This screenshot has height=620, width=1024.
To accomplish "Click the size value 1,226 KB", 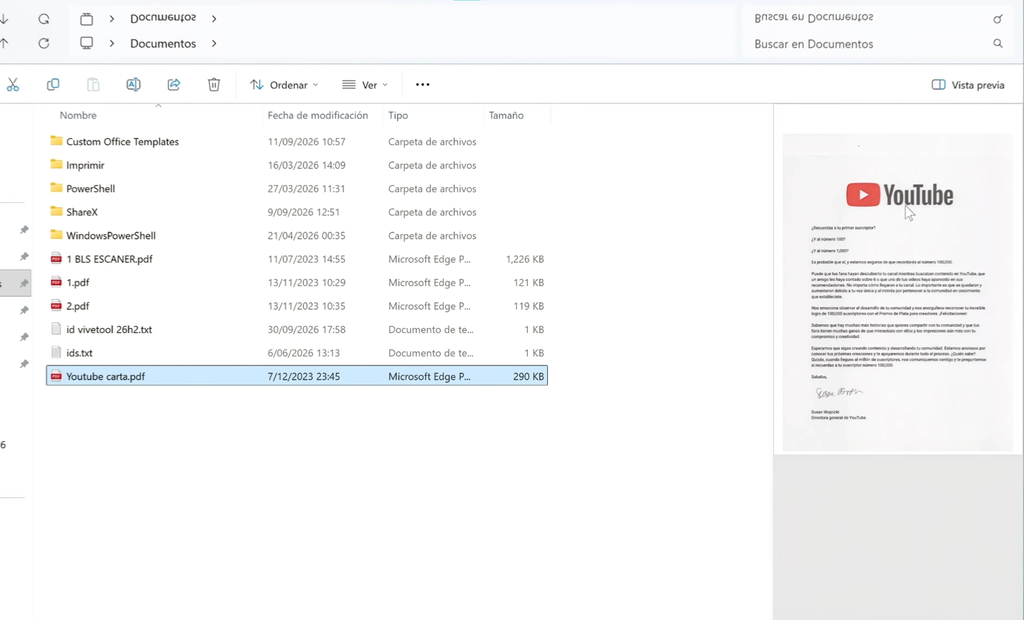I will click(x=525, y=259).
